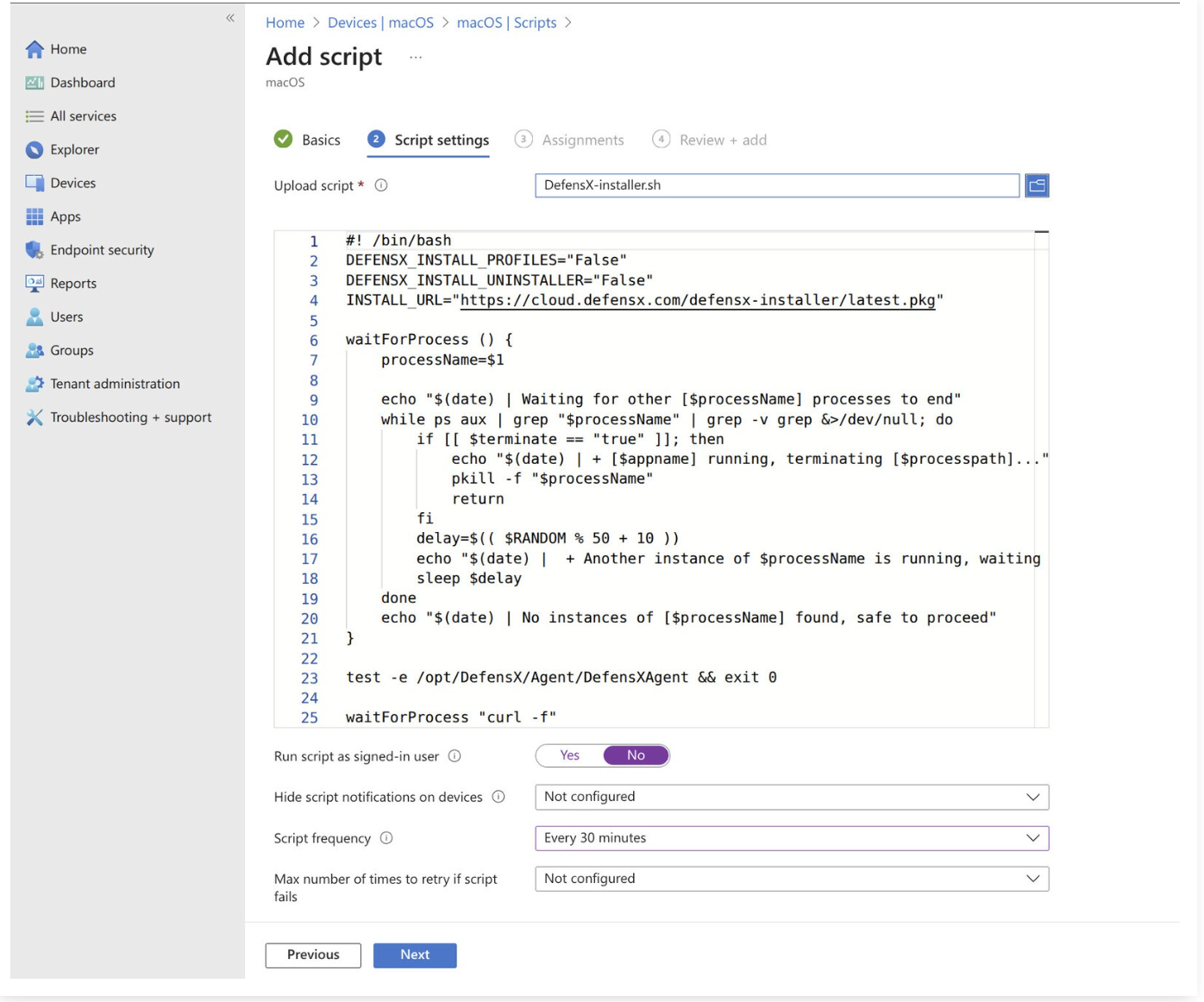Click the browse file folder icon
Viewport: 1204px width, 1002px height.
(1037, 185)
